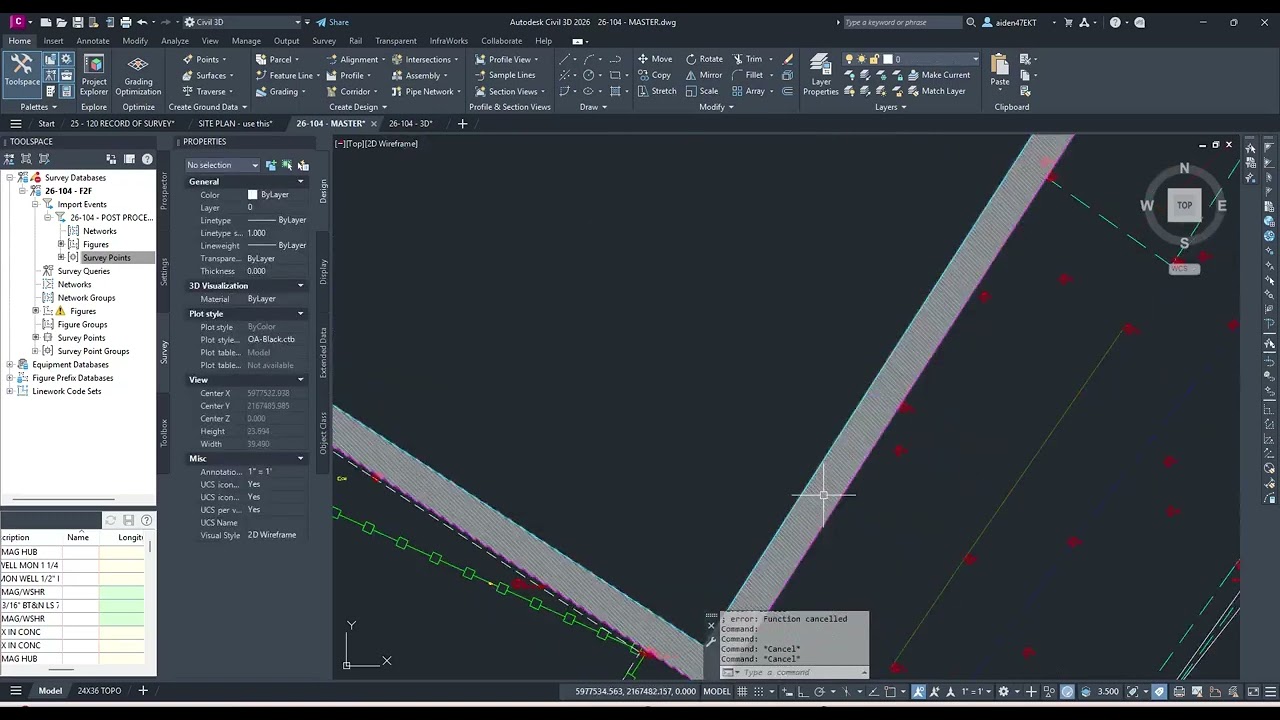
Task: Open Layer Properties manager
Action: [821, 75]
